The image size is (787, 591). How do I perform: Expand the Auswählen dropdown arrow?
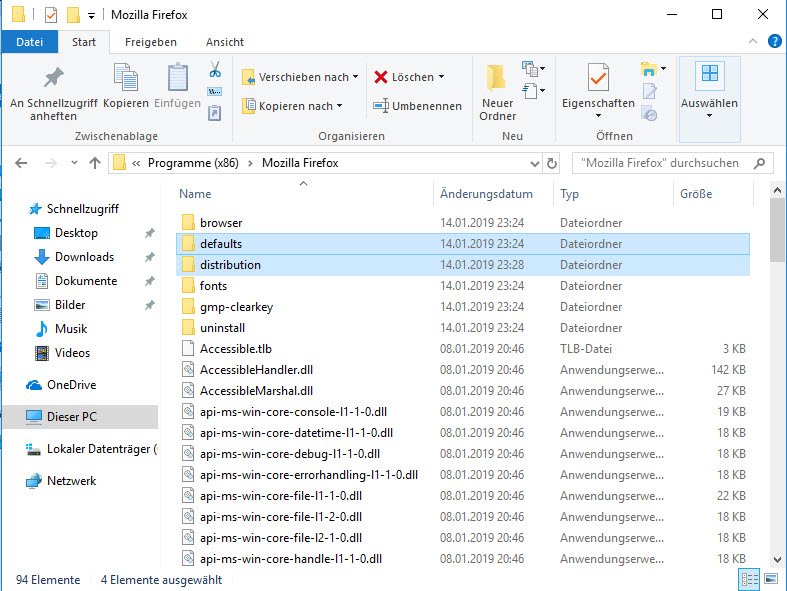[x=709, y=116]
